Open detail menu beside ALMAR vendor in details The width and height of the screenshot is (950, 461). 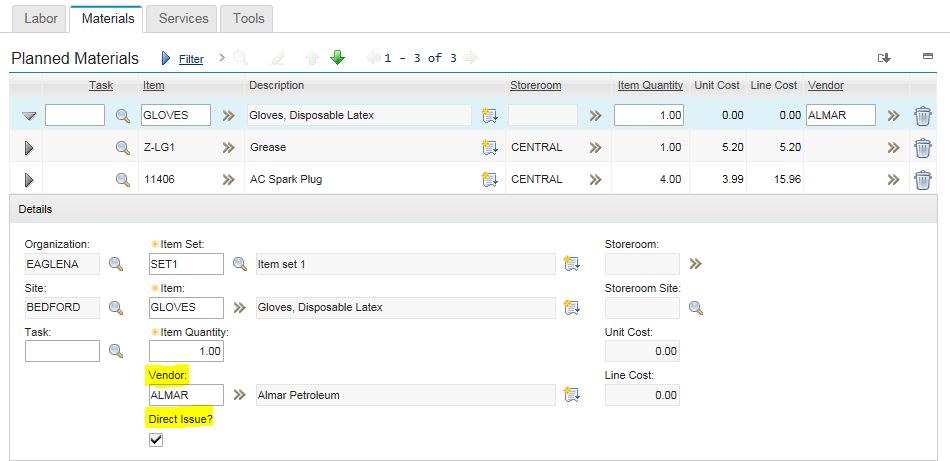point(240,395)
